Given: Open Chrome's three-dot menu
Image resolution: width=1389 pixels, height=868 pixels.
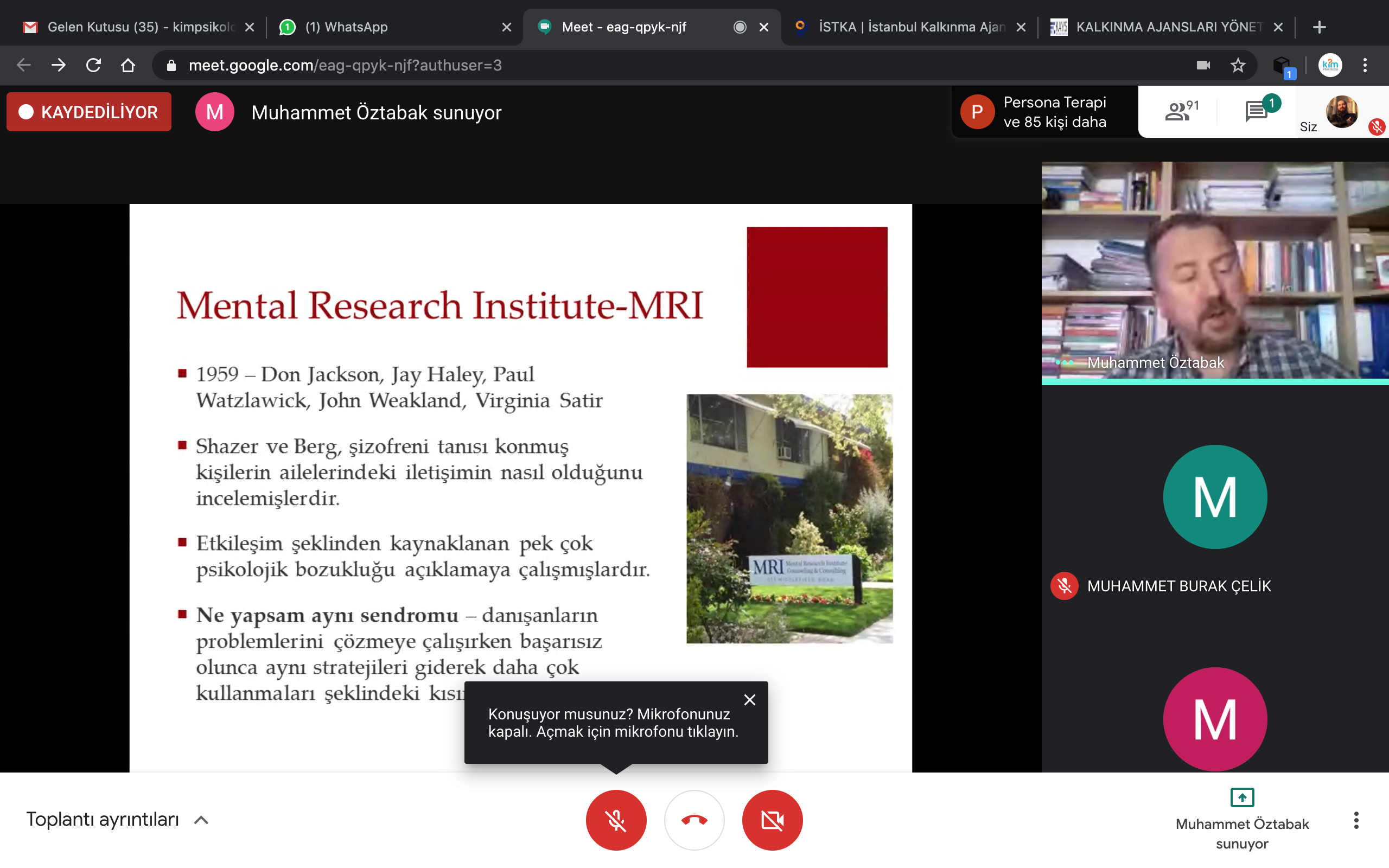Looking at the screenshot, I should tap(1365, 66).
